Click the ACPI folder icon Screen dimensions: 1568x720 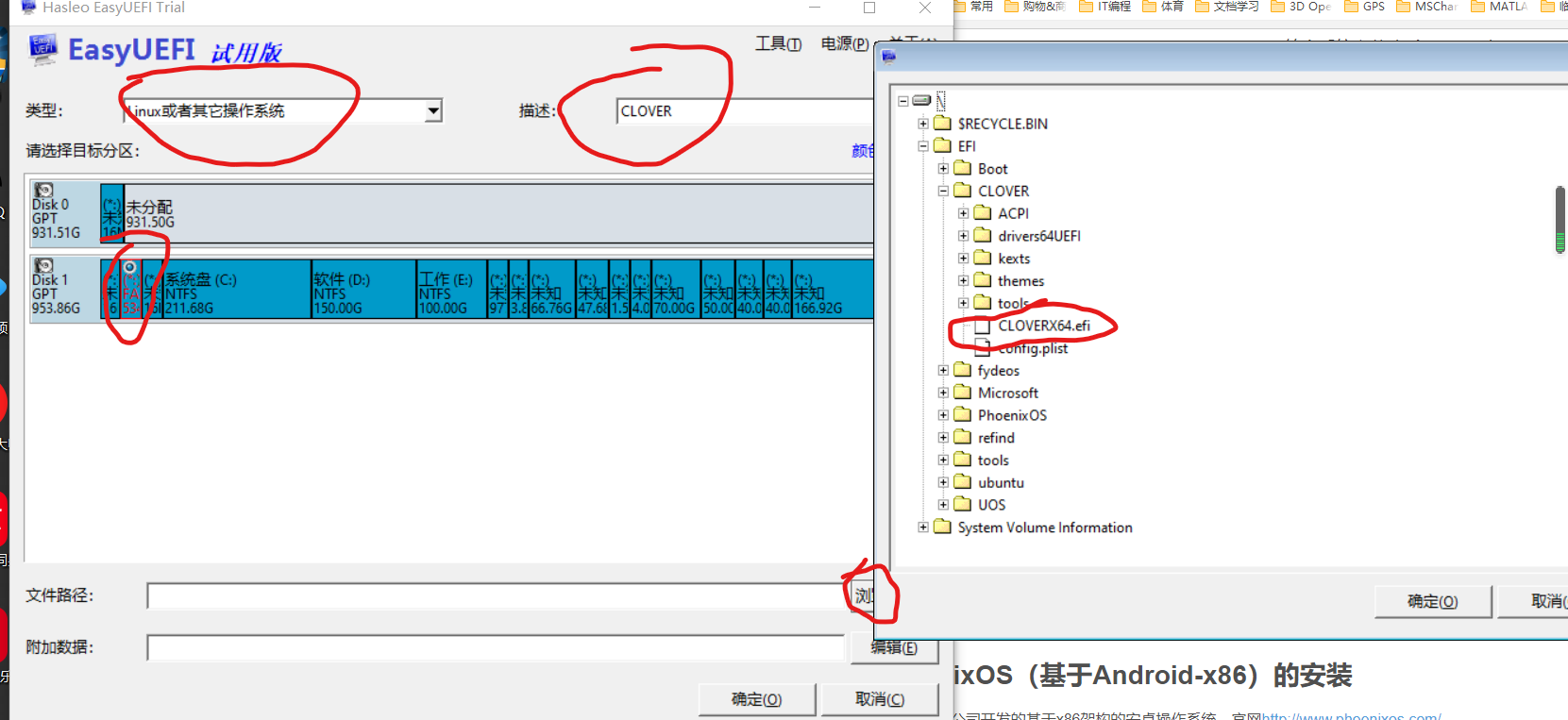(x=983, y=213)
